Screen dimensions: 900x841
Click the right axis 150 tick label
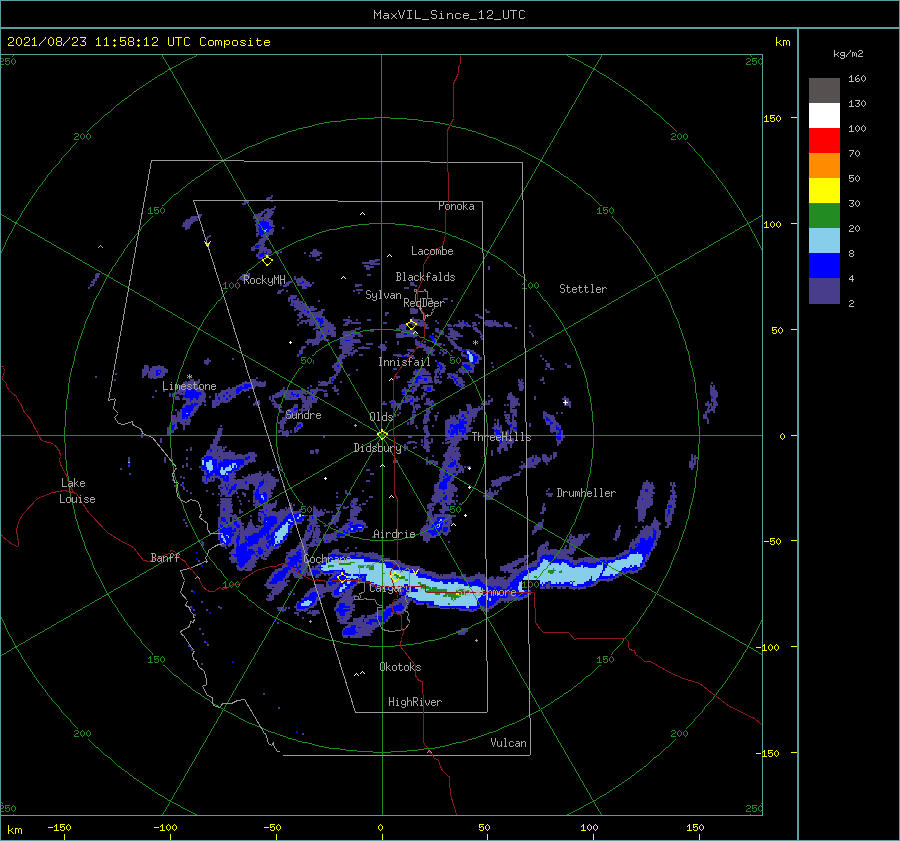pos(772,118)
